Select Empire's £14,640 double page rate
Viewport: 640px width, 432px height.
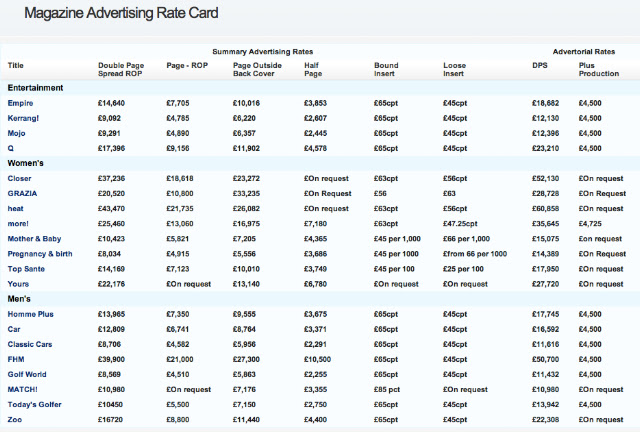click(x=111, y=103)
